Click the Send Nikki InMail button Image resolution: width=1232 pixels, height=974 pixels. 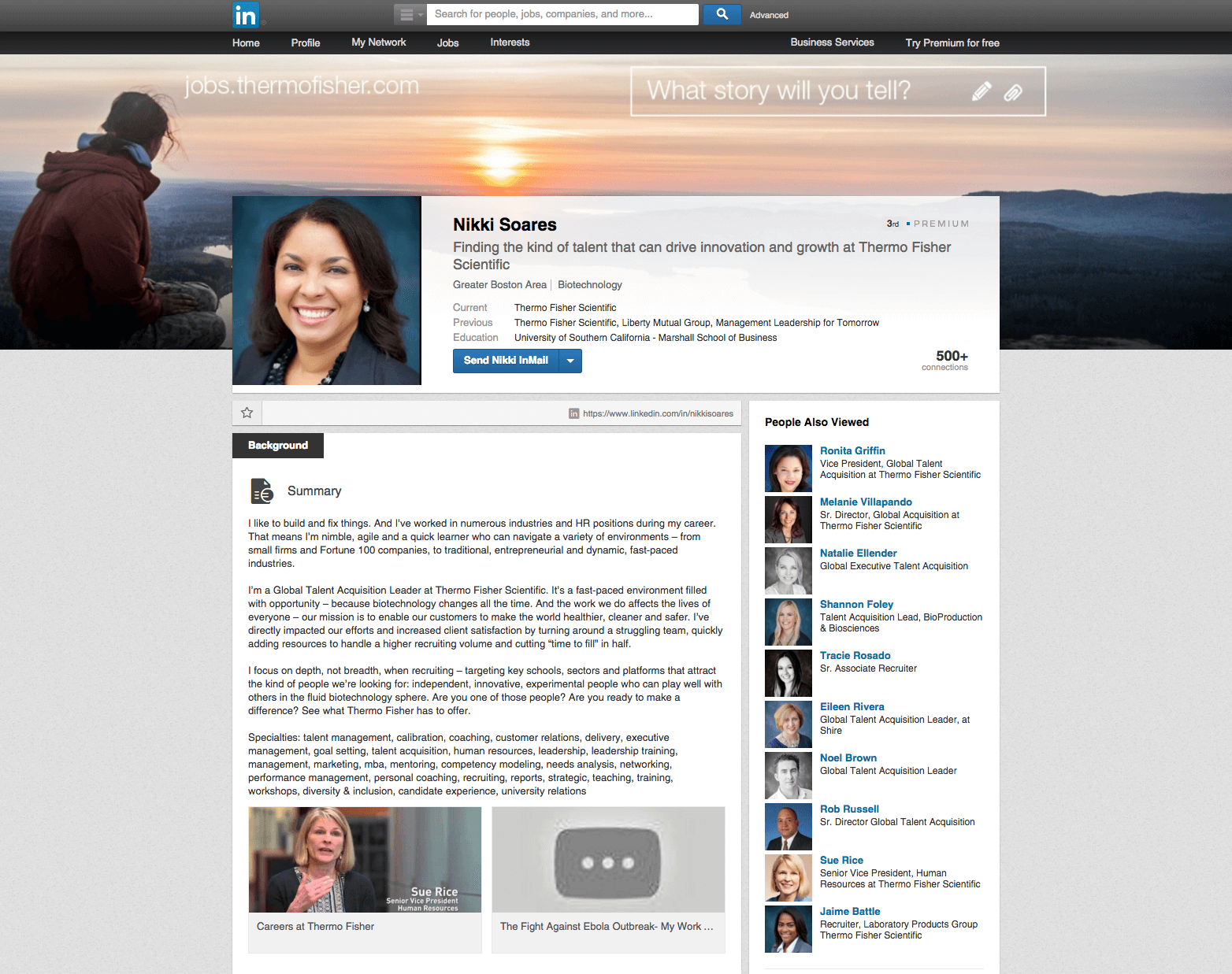tap(506, 361)
